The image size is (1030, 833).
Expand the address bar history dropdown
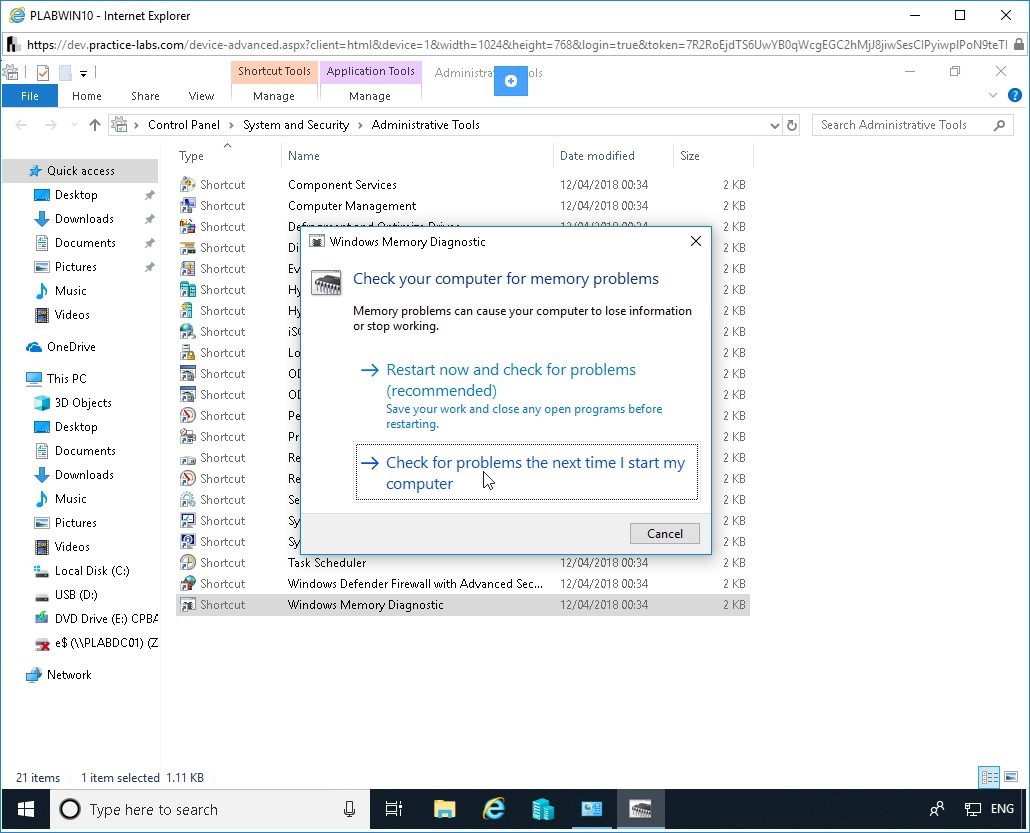click(x=774, y=125)
